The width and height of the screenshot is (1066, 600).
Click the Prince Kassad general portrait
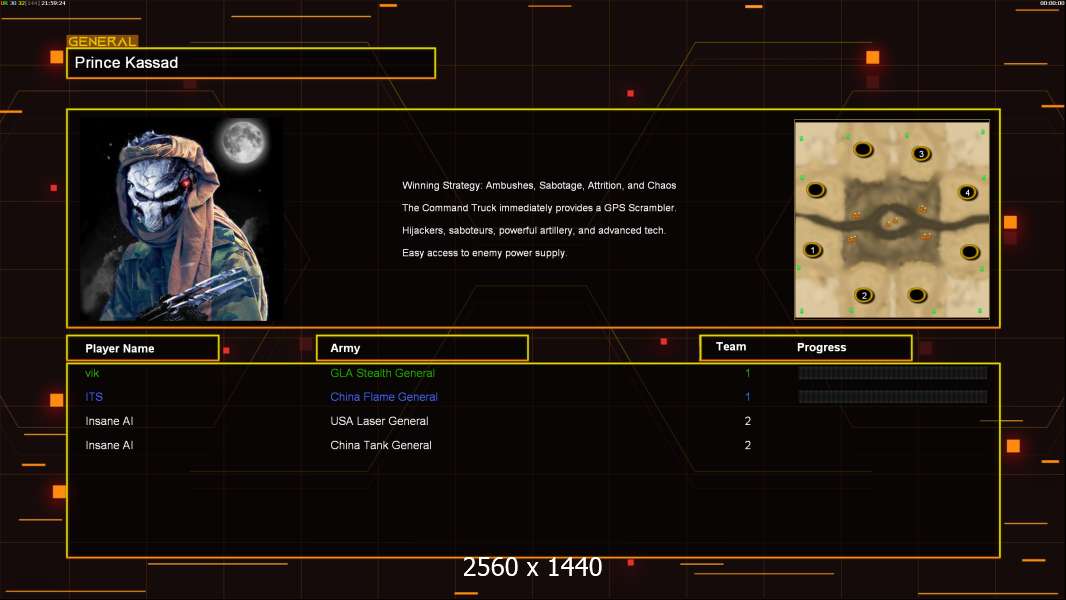coord(180,219)
